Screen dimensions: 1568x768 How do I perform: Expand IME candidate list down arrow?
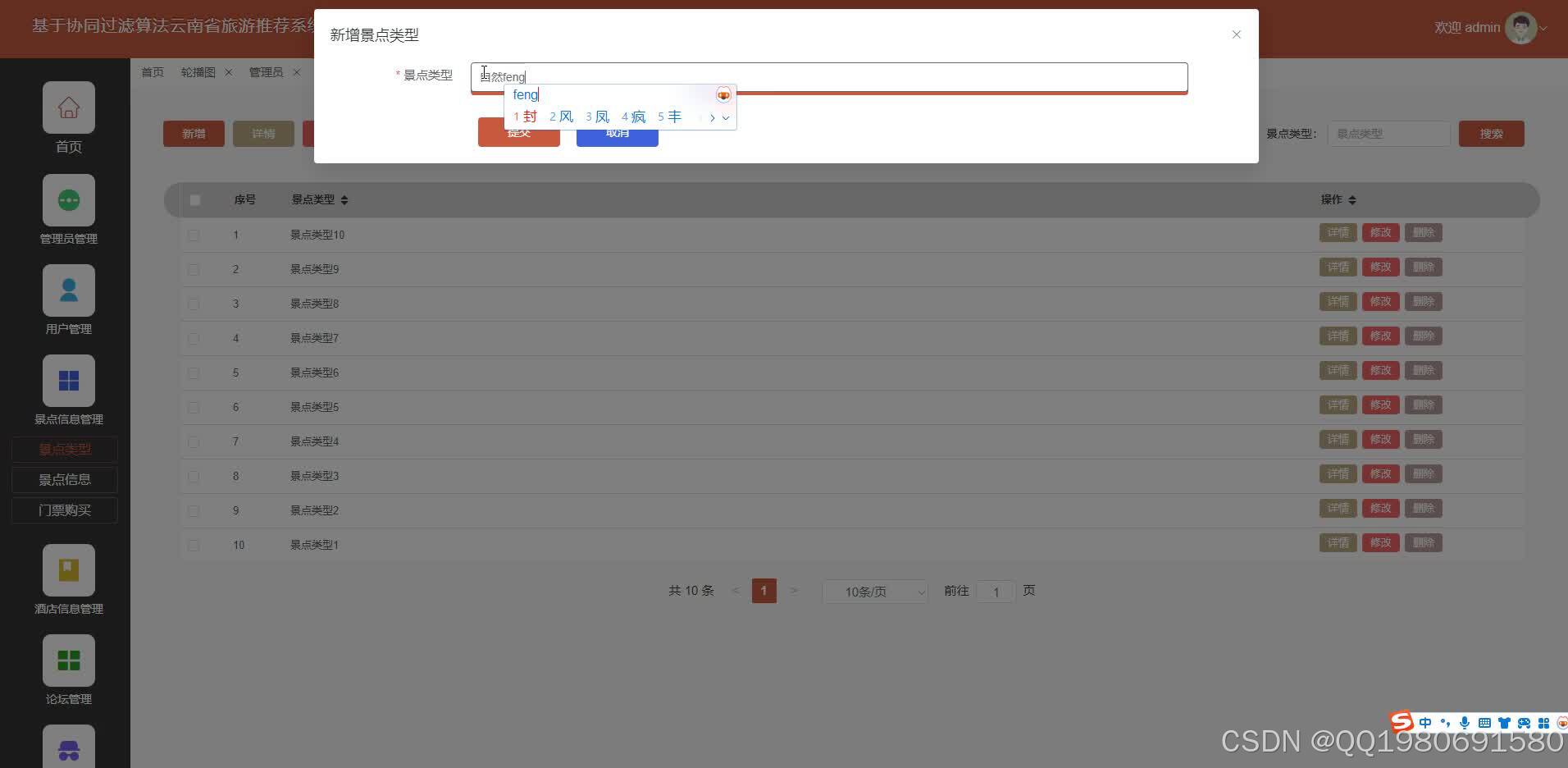point(726,118)
